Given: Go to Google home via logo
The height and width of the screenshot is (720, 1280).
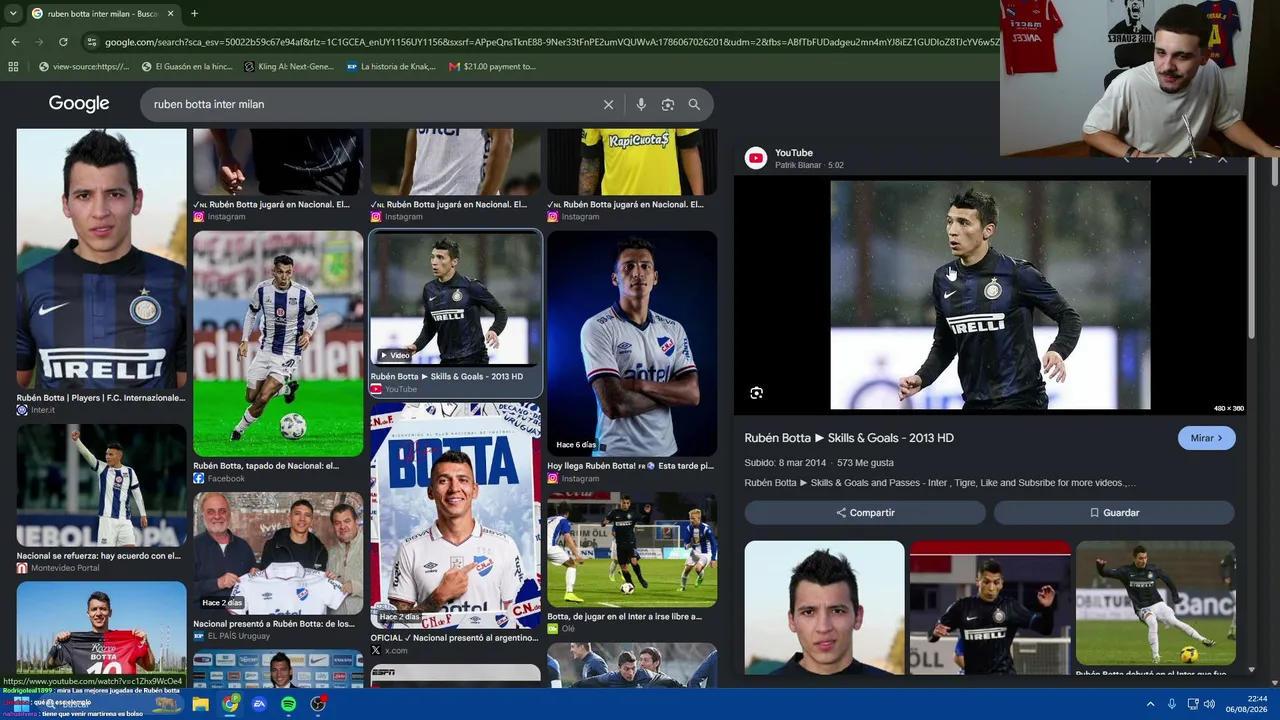Looking at the screenshot, I should point(79,104).
